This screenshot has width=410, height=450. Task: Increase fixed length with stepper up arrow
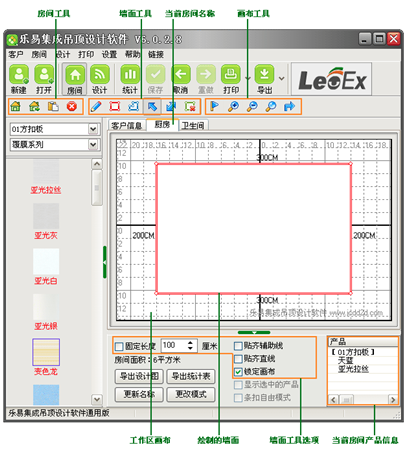point(190,342)
